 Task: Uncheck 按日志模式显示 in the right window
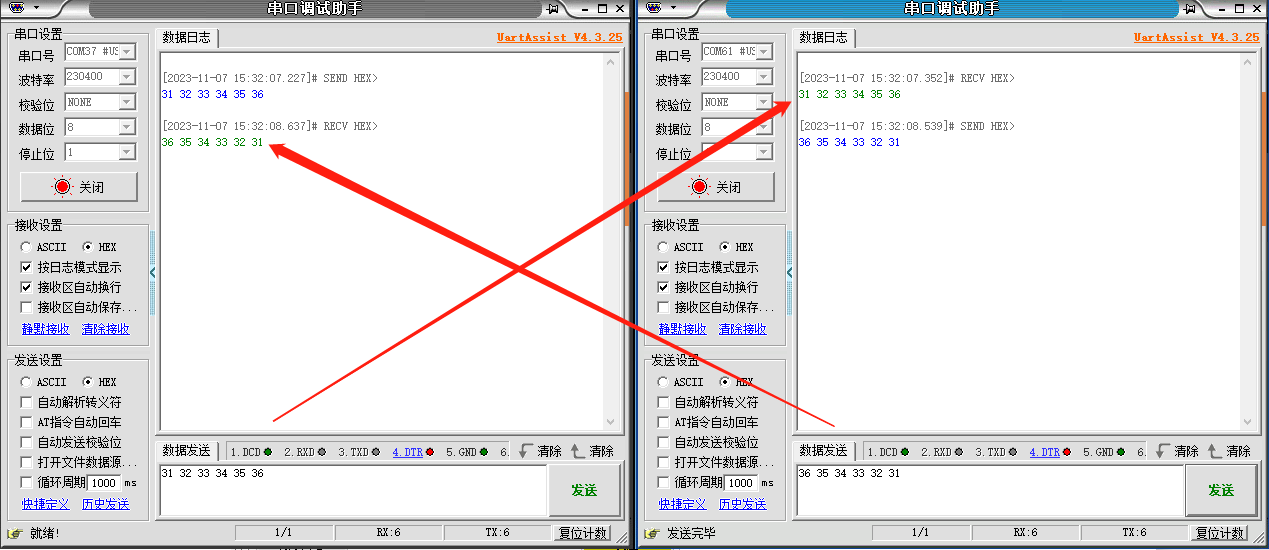(663, 267)
